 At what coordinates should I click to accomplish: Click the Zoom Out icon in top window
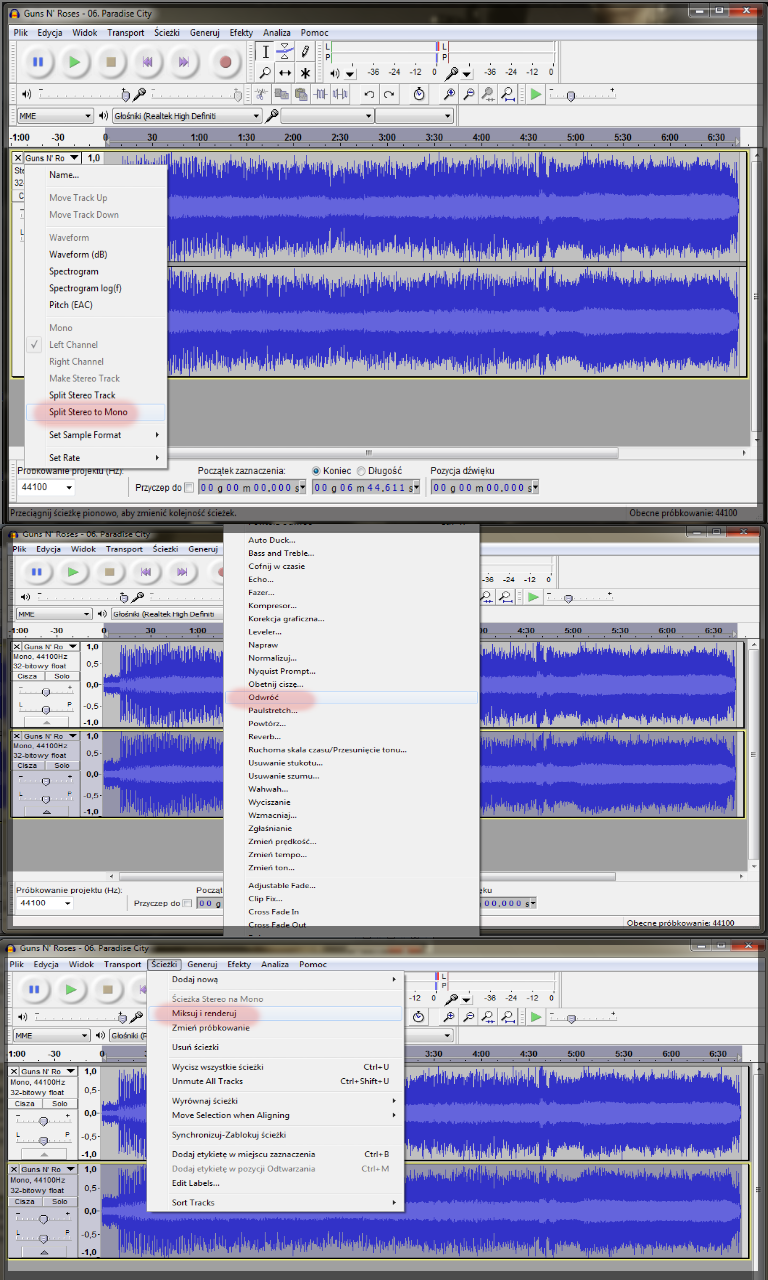tap(469, 94)
